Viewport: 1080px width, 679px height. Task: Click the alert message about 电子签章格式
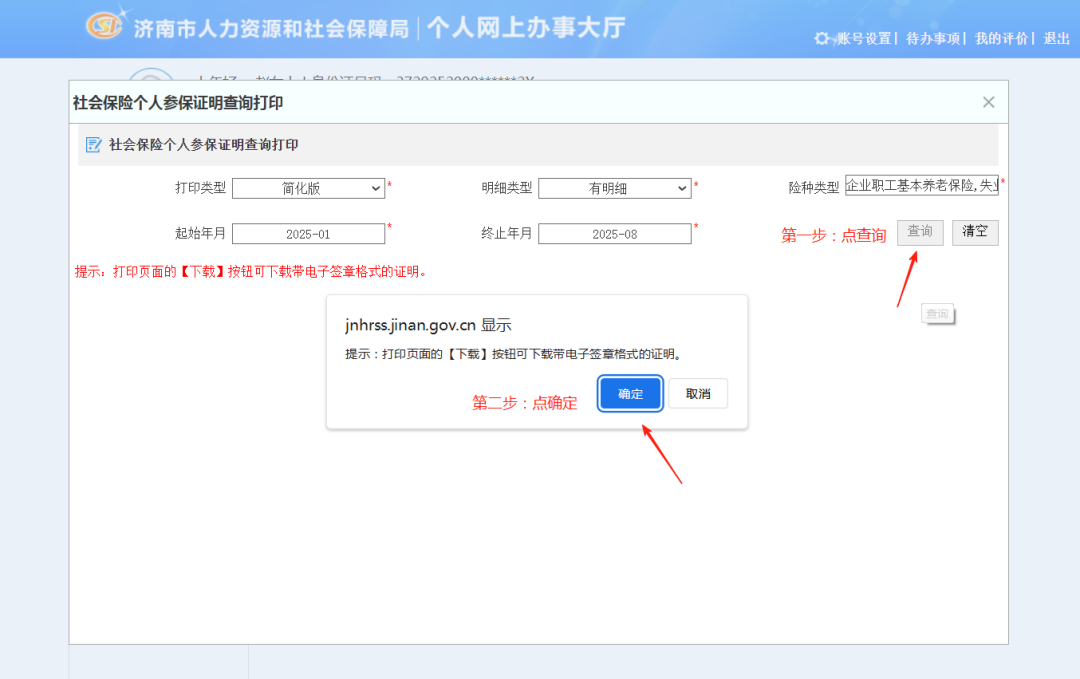515,354
